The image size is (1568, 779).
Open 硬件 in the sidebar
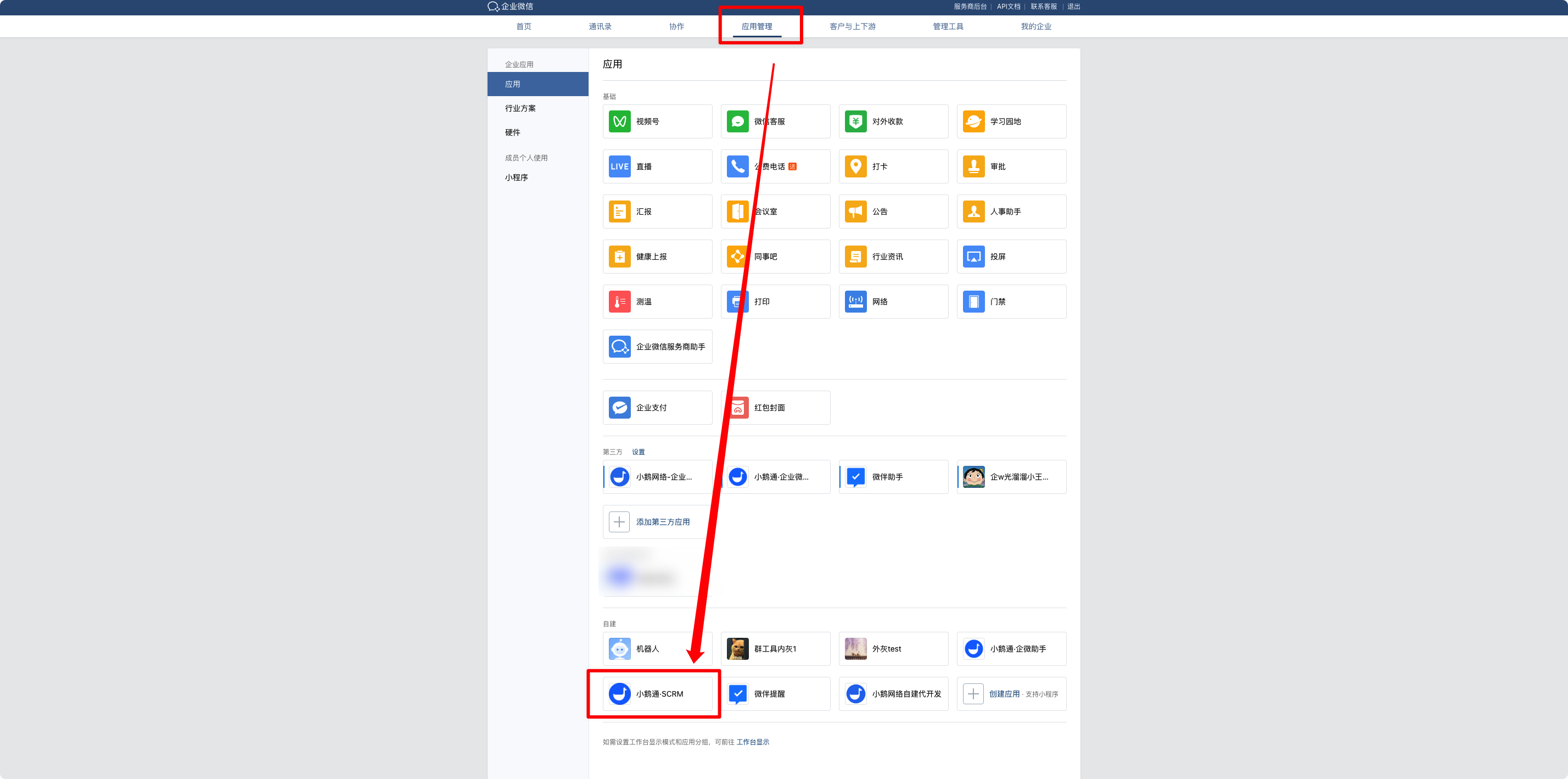513,132
